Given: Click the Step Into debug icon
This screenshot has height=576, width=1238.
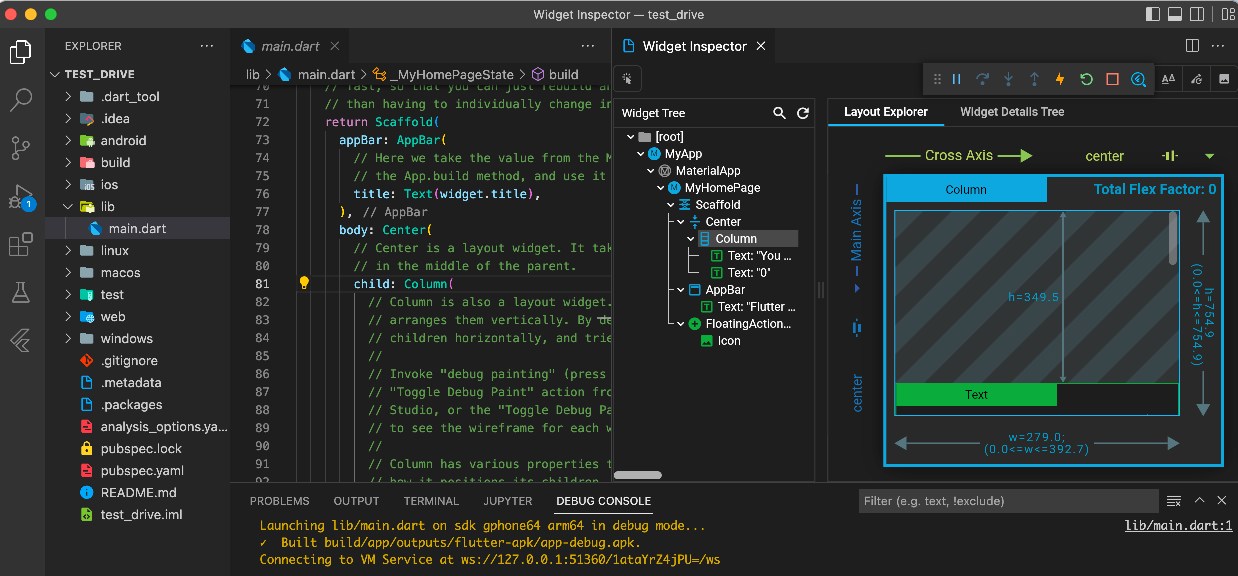Looking at the screenshot, I should [1008, 79].
